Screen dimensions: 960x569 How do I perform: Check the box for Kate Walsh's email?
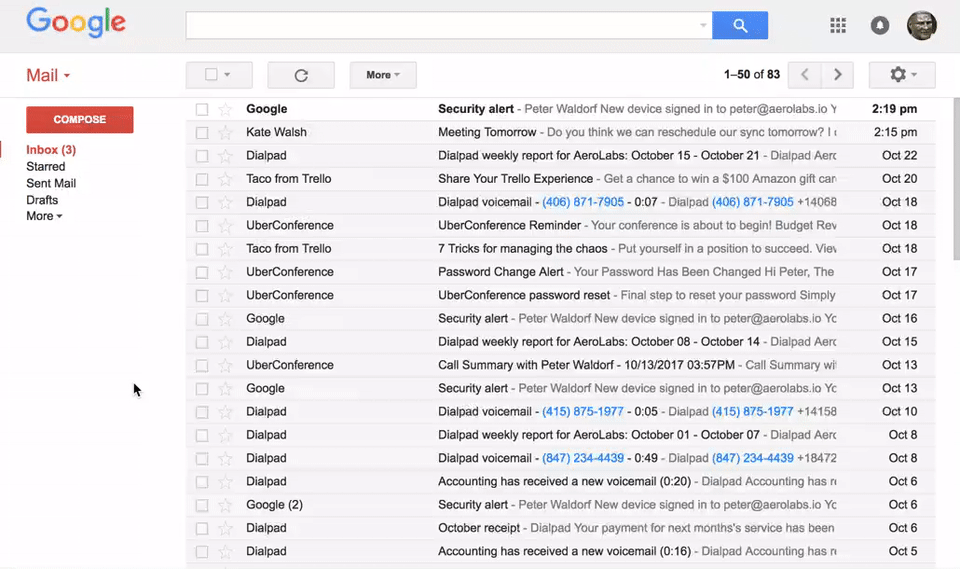click(201, 132)
